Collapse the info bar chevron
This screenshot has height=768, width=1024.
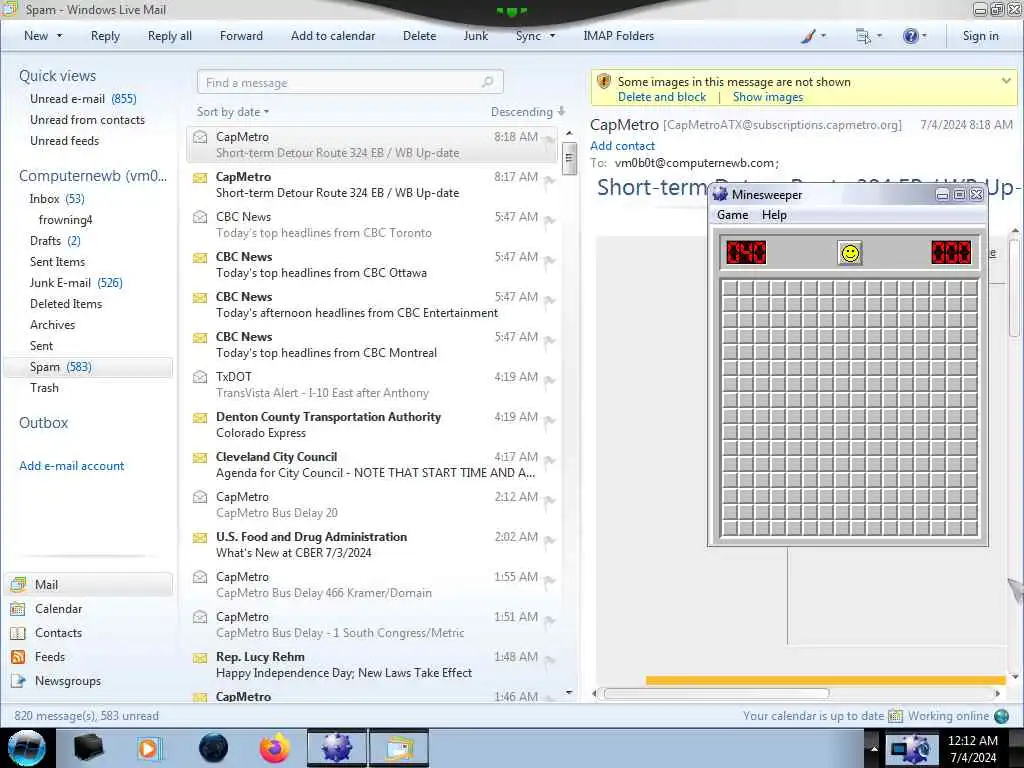(1006, 81)
